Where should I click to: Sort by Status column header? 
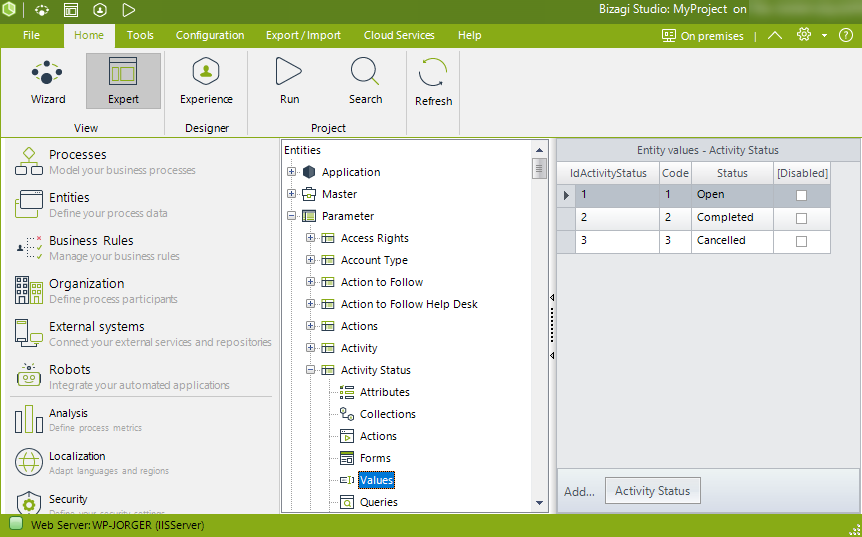(x=732, y=173)
